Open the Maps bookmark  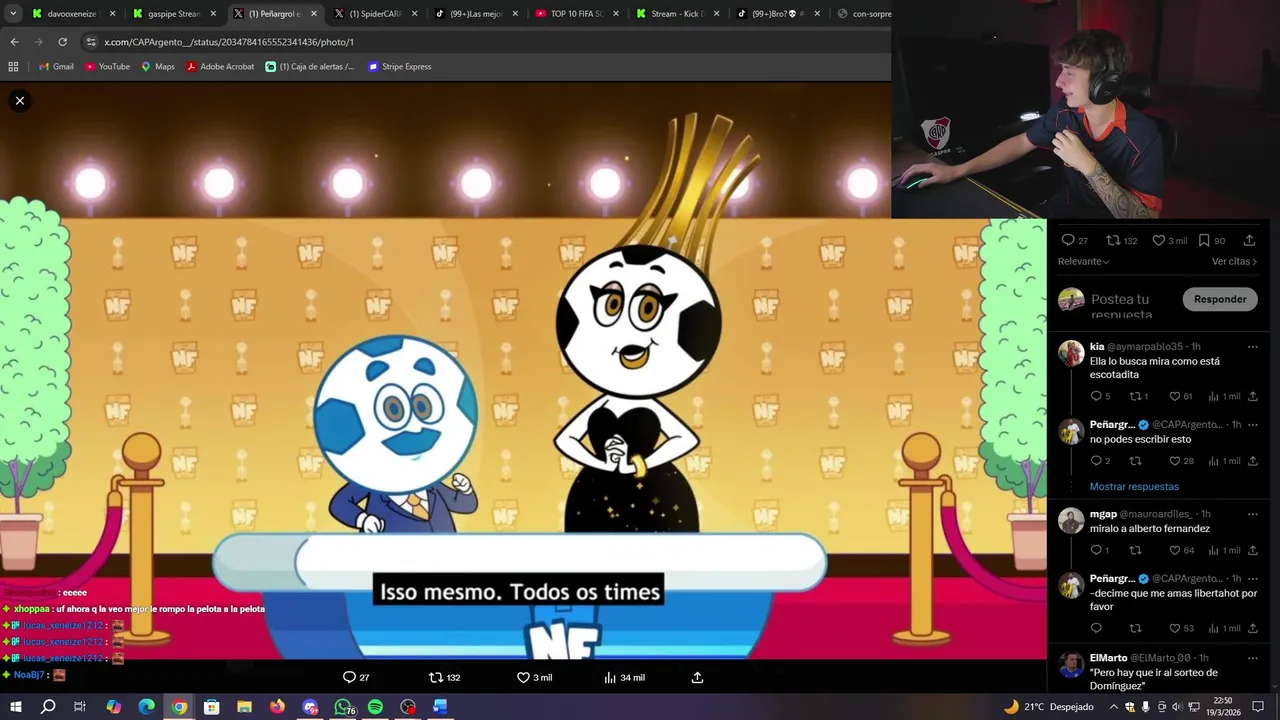click(158, 66)
